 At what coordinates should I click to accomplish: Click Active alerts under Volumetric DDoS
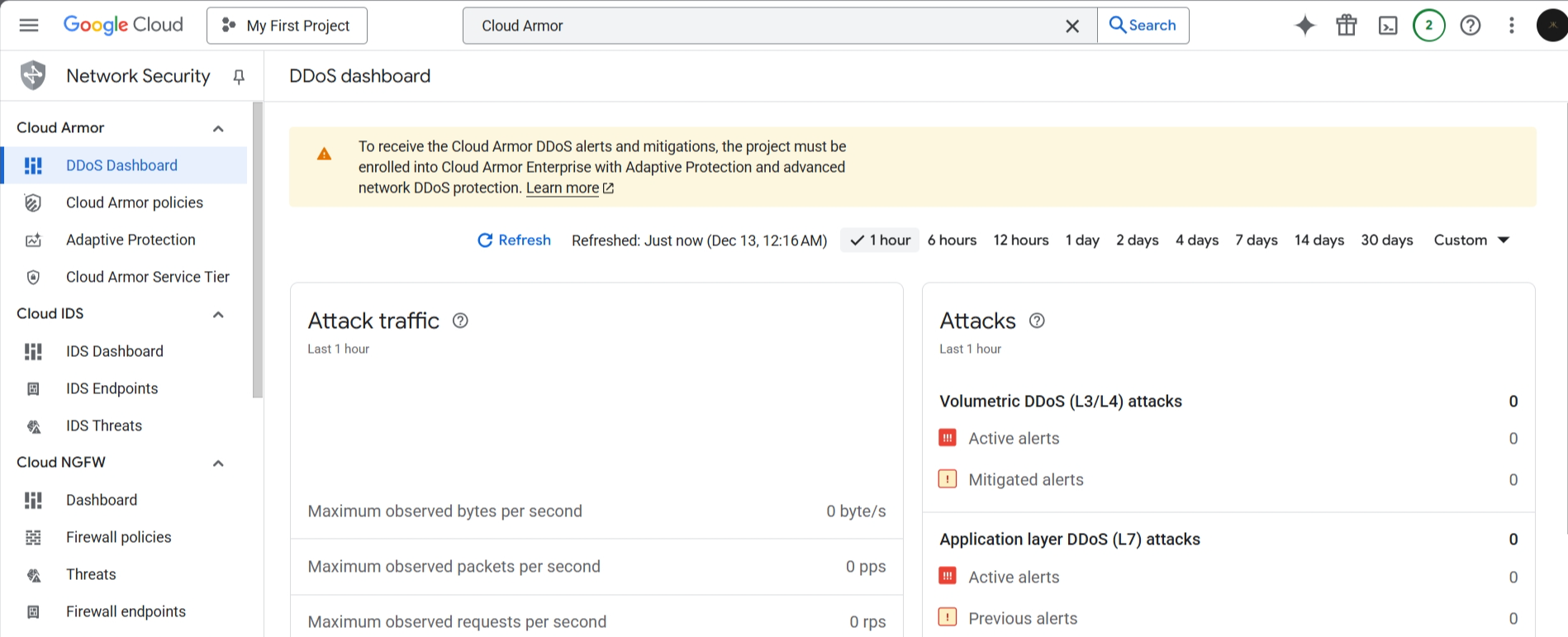[x=1228, y=438]
